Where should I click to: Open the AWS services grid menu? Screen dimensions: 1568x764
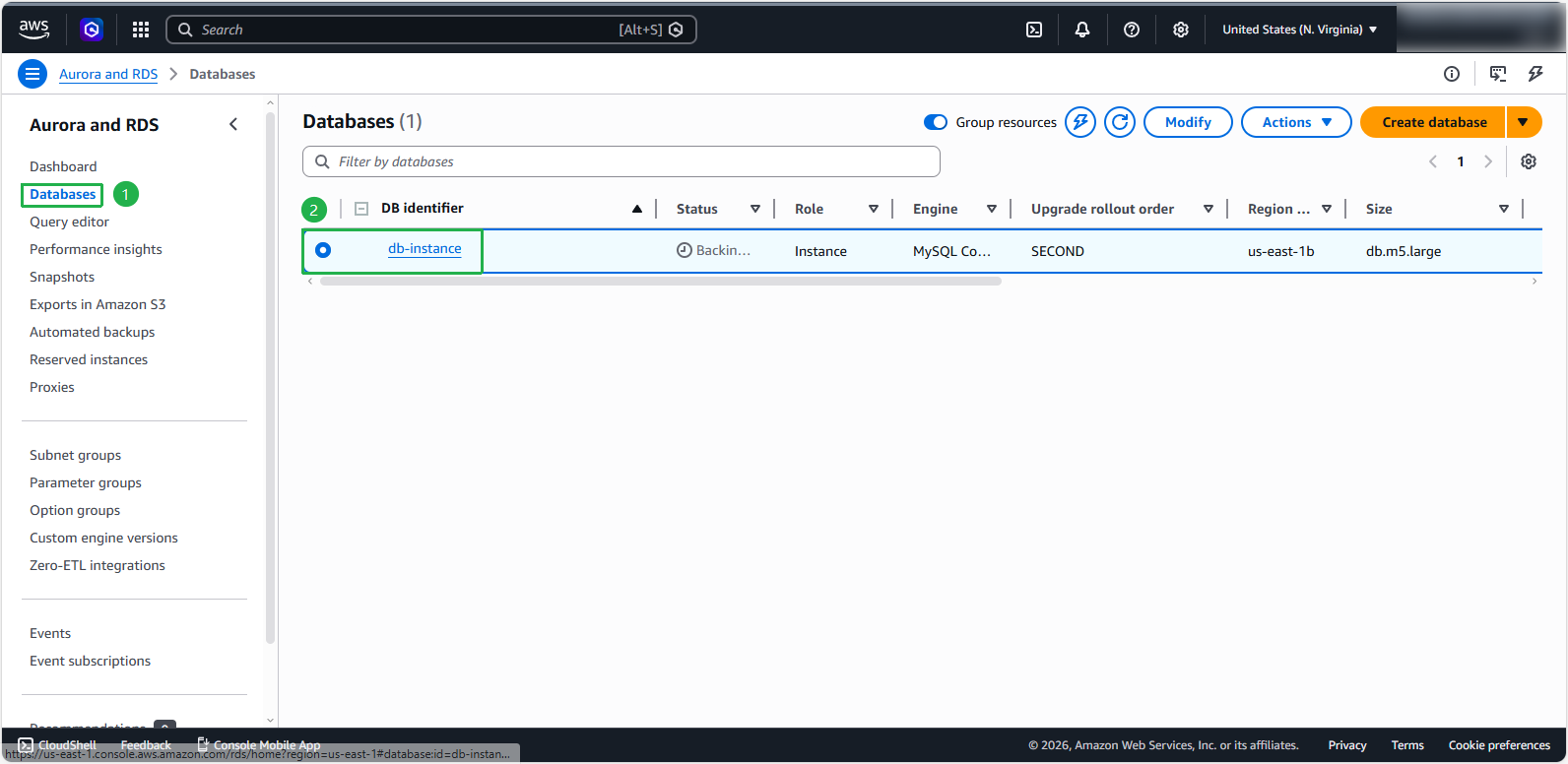pos(141,30)
